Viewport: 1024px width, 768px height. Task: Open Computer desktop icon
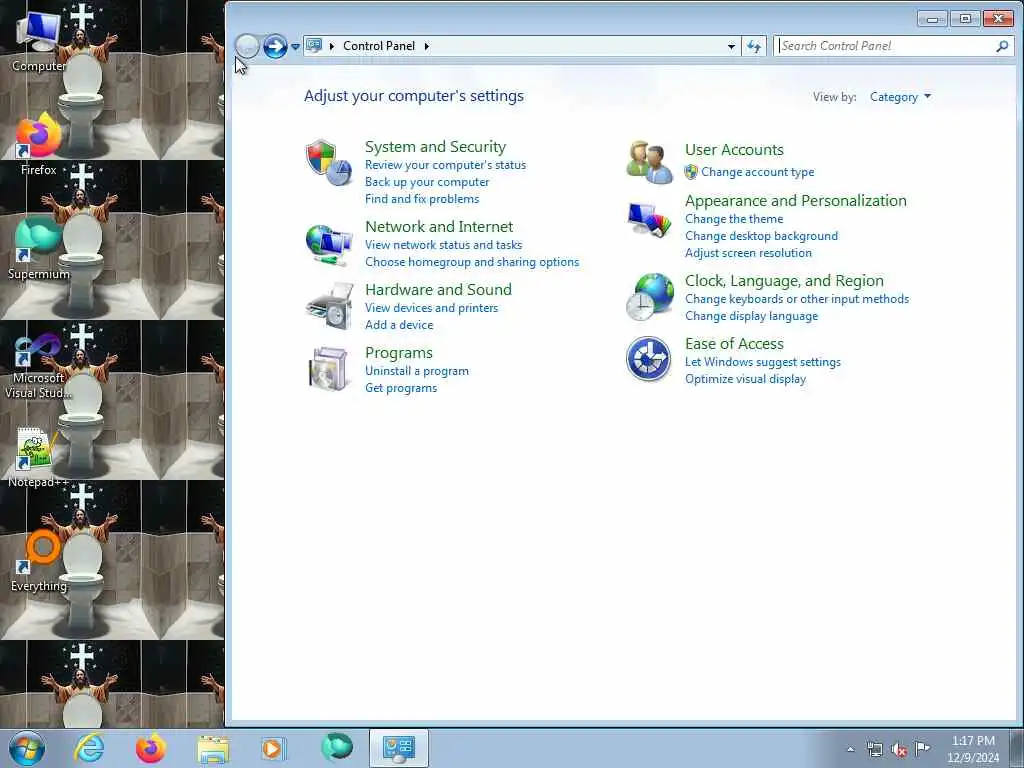pos(39,42)
